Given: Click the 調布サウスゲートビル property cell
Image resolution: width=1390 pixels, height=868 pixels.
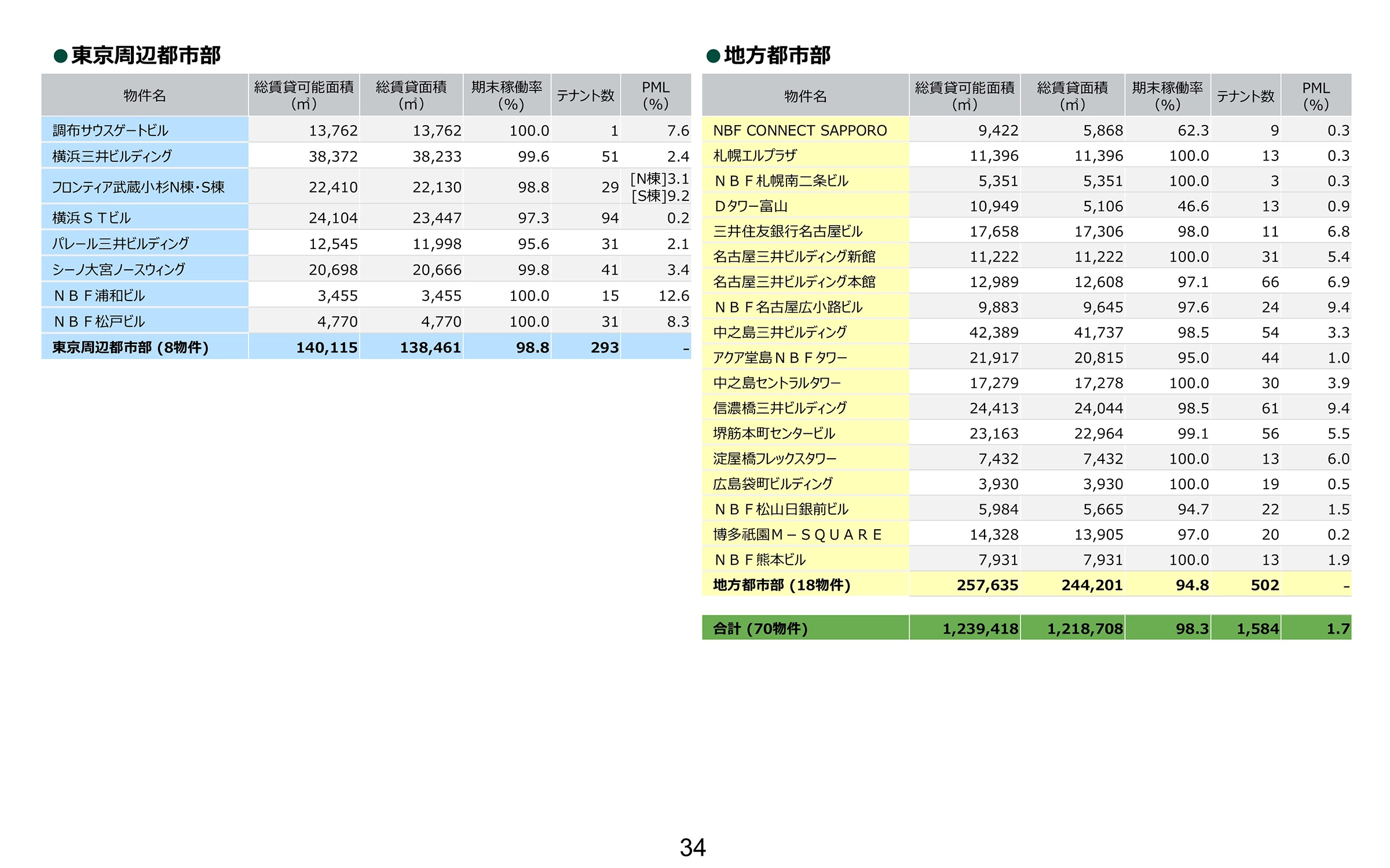Looking at the screenshot, I should point(110,130).
